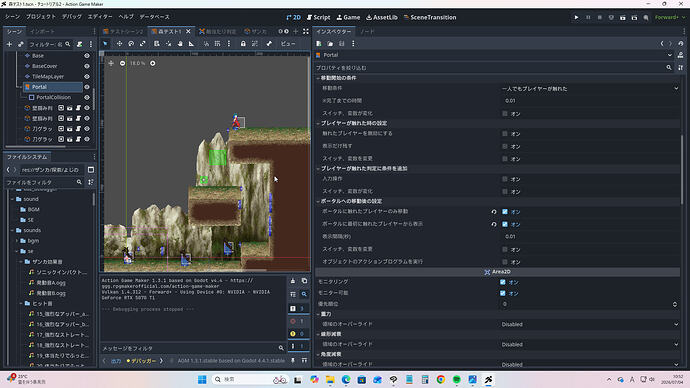
Task: Toggle the モニタリング checkbox under Area2D
Action: [x=503, y=282]
